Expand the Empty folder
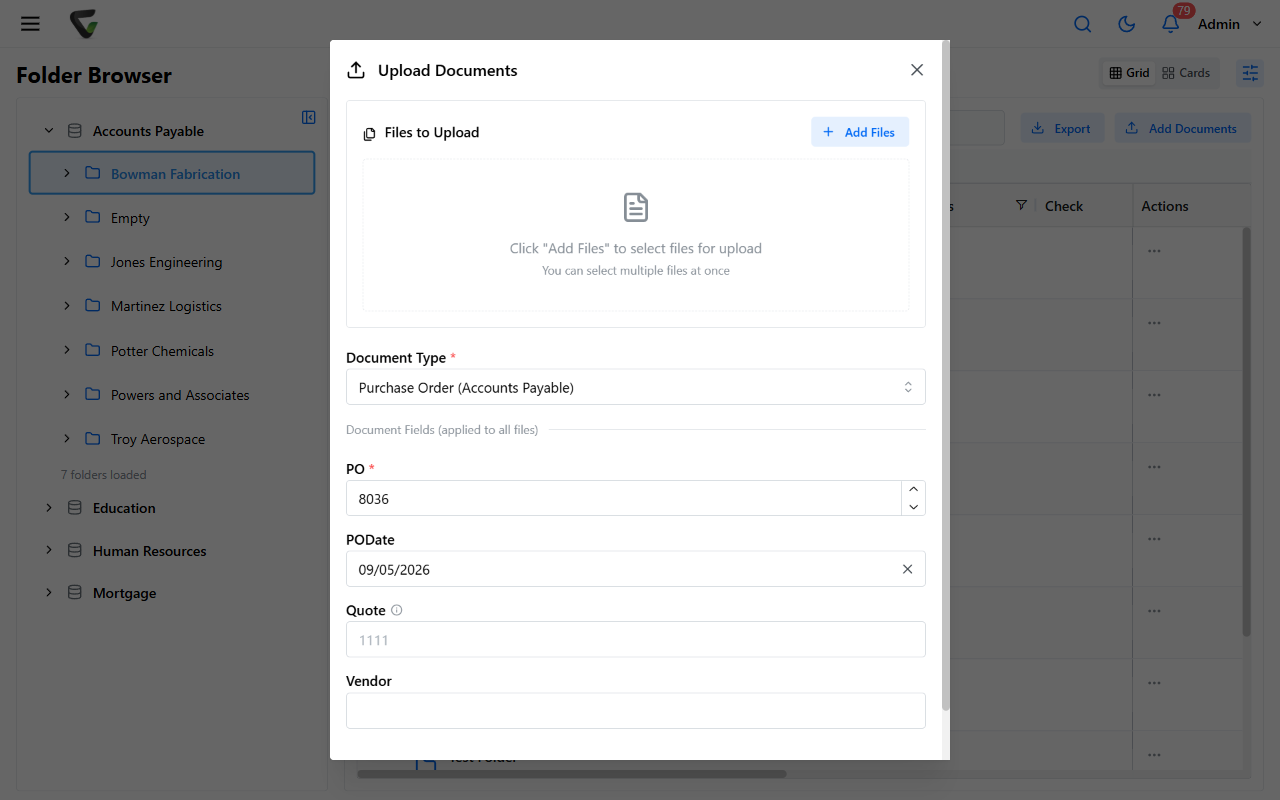Viewport: 1280px width, 800px height. pyautogui.click(x=67, y=217)
